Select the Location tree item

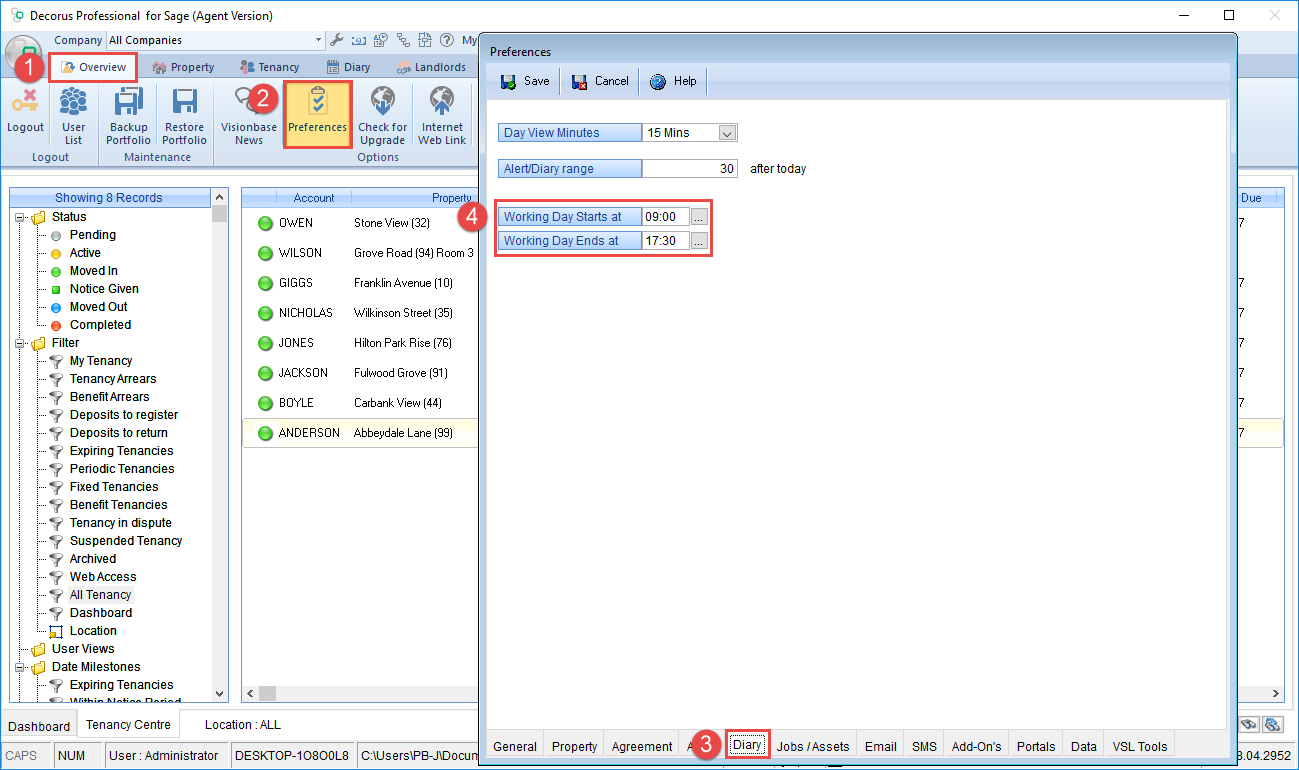point(93,631)
